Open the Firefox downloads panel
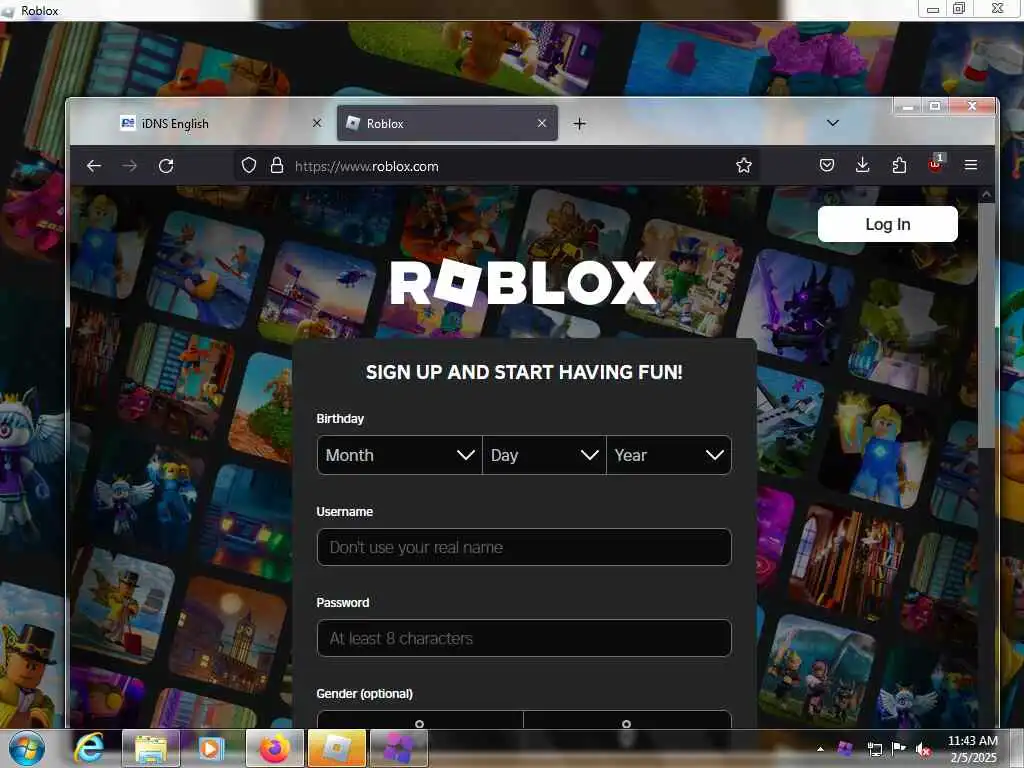The height and width of the screenshot is (768, 1024). coord(863,165)
